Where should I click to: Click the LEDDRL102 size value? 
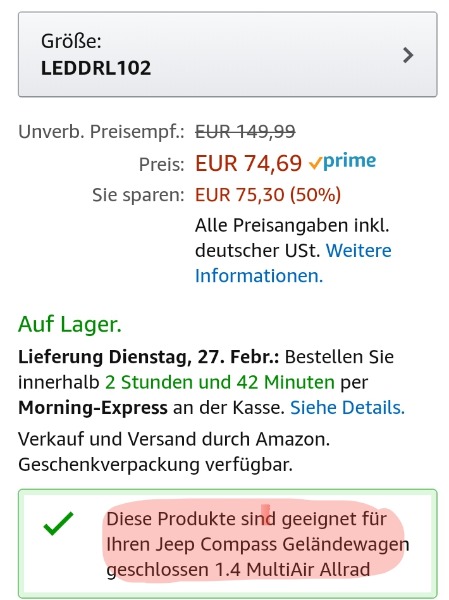[96, 68]
